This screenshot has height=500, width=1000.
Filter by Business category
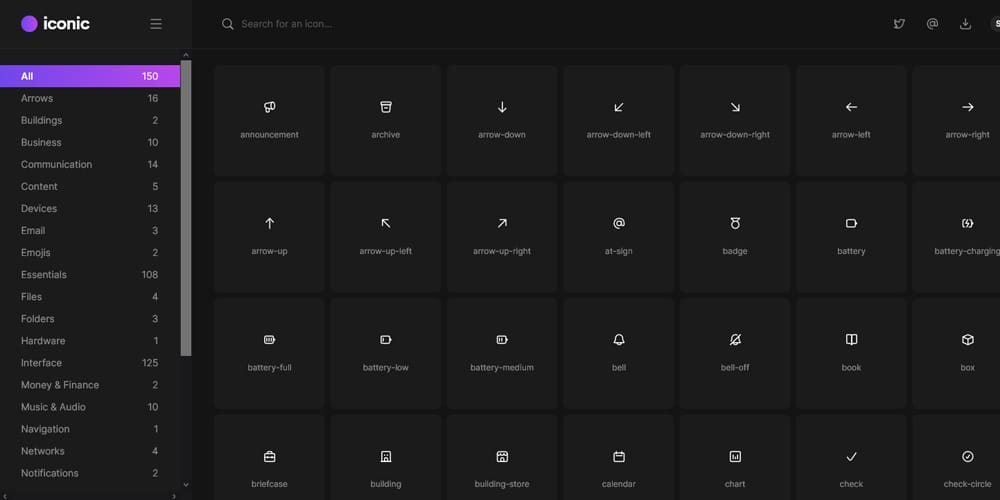point(90,142)
